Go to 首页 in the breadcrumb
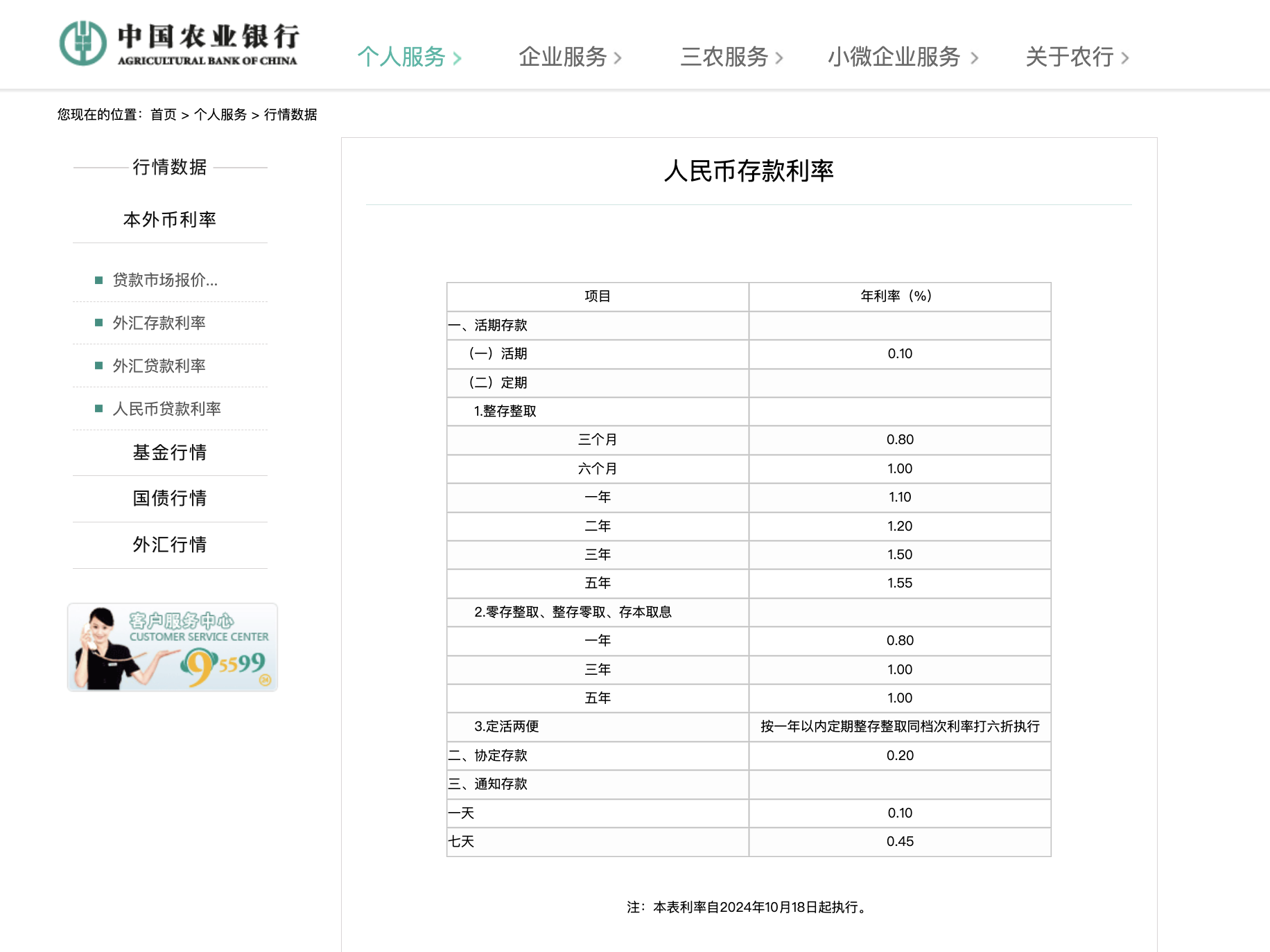The width and height of the screenshot is (1270, 952). [x=164, y=114]
